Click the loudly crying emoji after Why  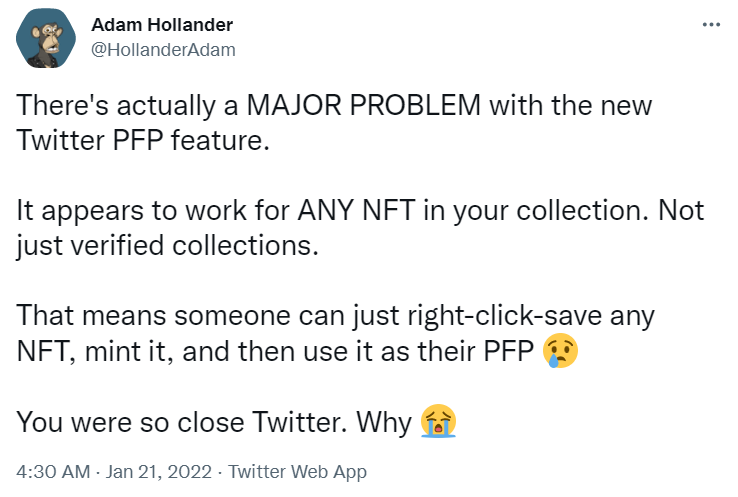[436, 422]
